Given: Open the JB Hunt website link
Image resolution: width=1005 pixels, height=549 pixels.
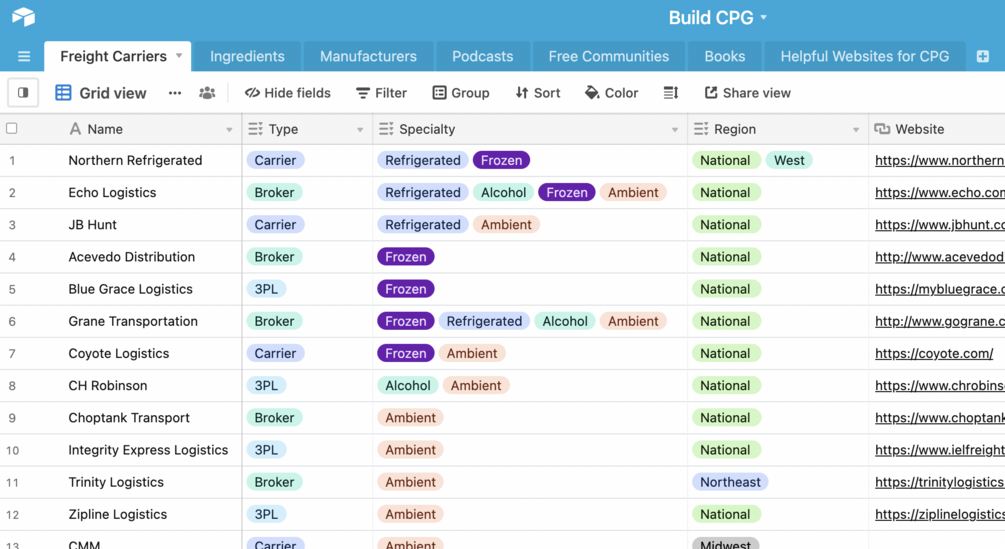Looking at the screenshot, I should (x=940, y=225).
